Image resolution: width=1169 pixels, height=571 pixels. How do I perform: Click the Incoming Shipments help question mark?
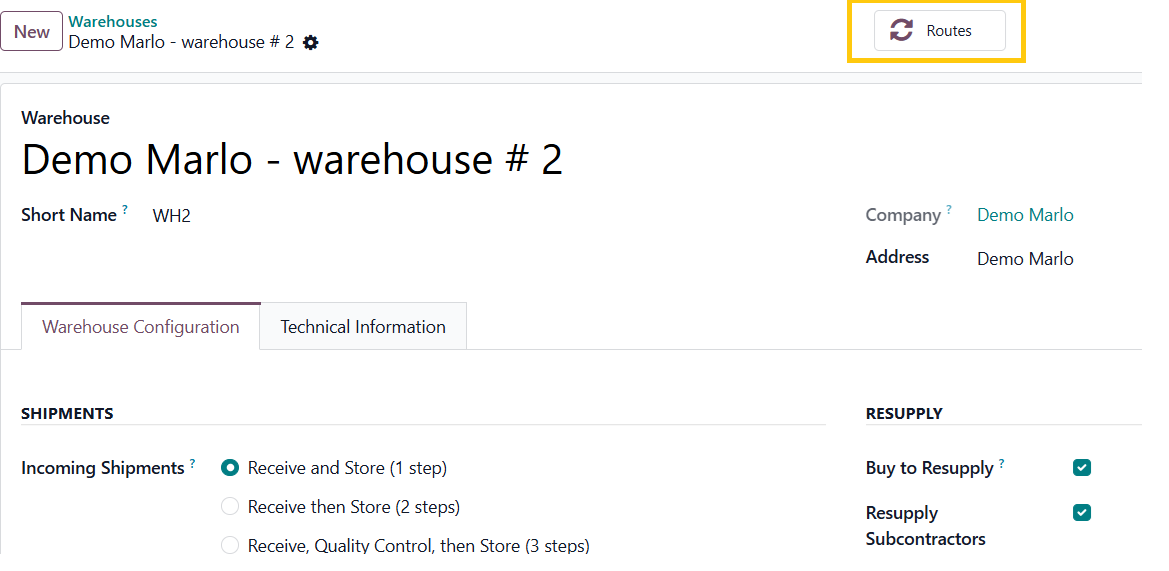click(192, 464)
